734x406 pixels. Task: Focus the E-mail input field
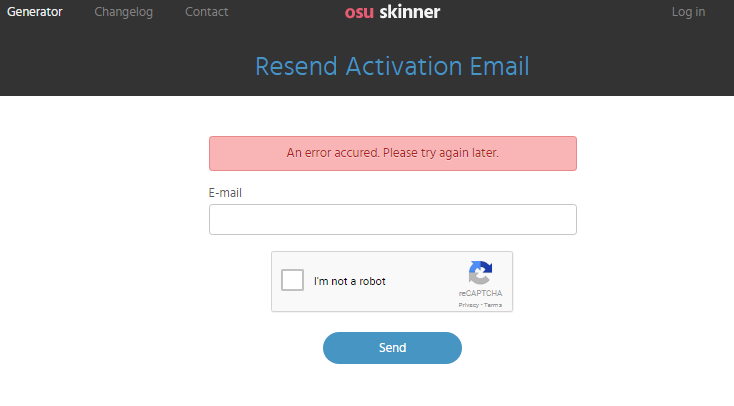(393, 219)
